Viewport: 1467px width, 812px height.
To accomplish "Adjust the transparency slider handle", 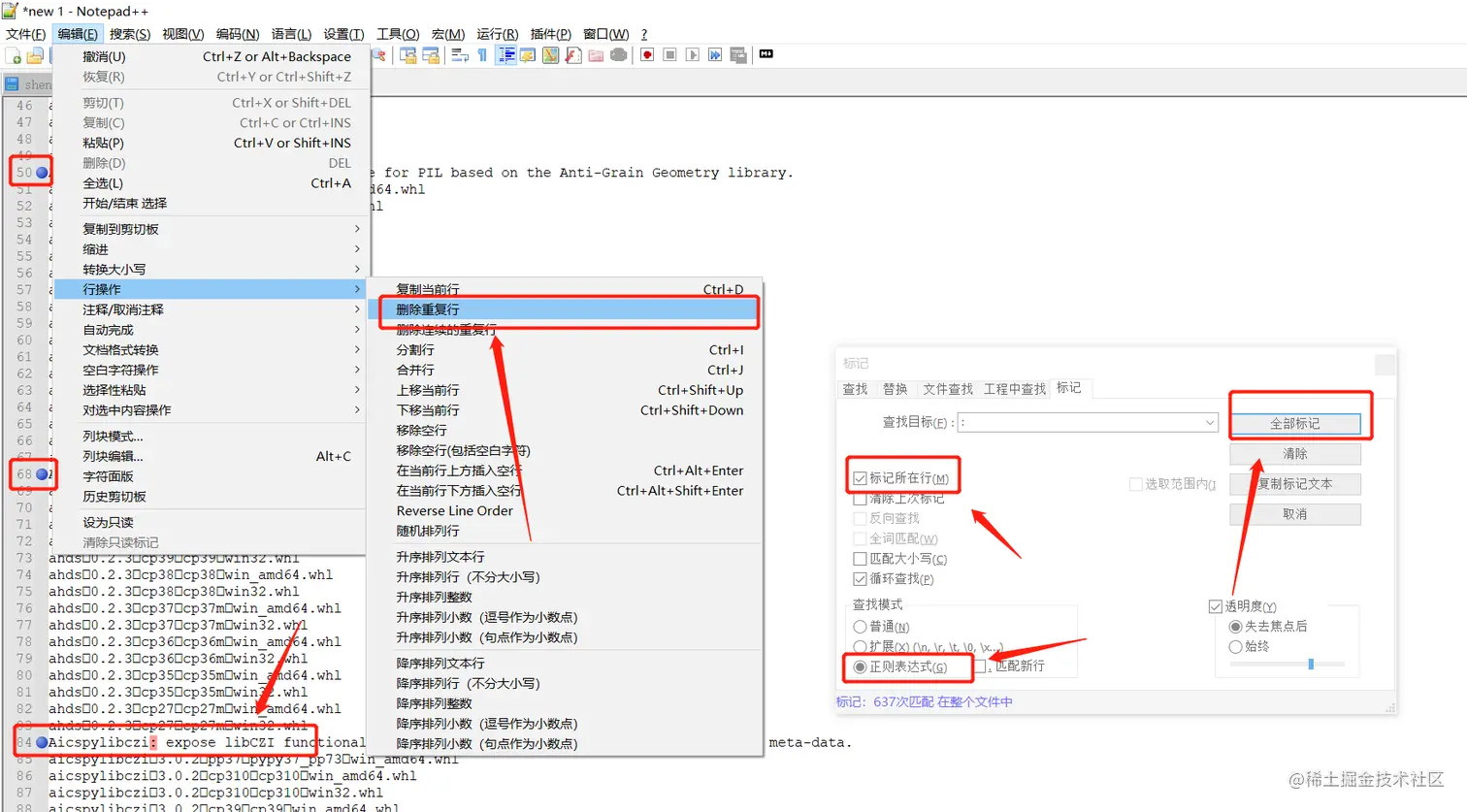I will click(x=1311, y=665).
